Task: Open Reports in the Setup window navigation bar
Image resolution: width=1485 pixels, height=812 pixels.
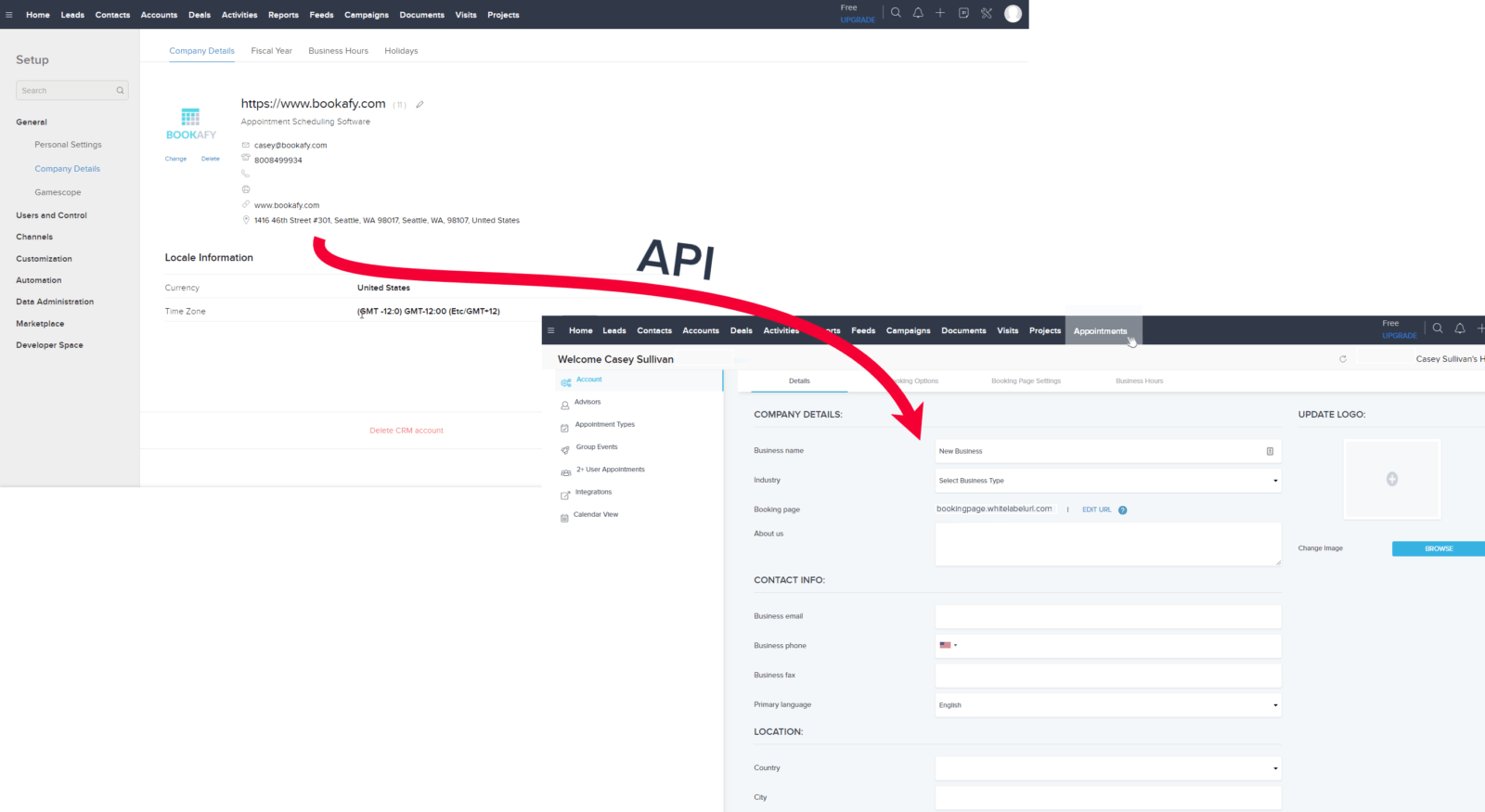Action: (283, 15)
